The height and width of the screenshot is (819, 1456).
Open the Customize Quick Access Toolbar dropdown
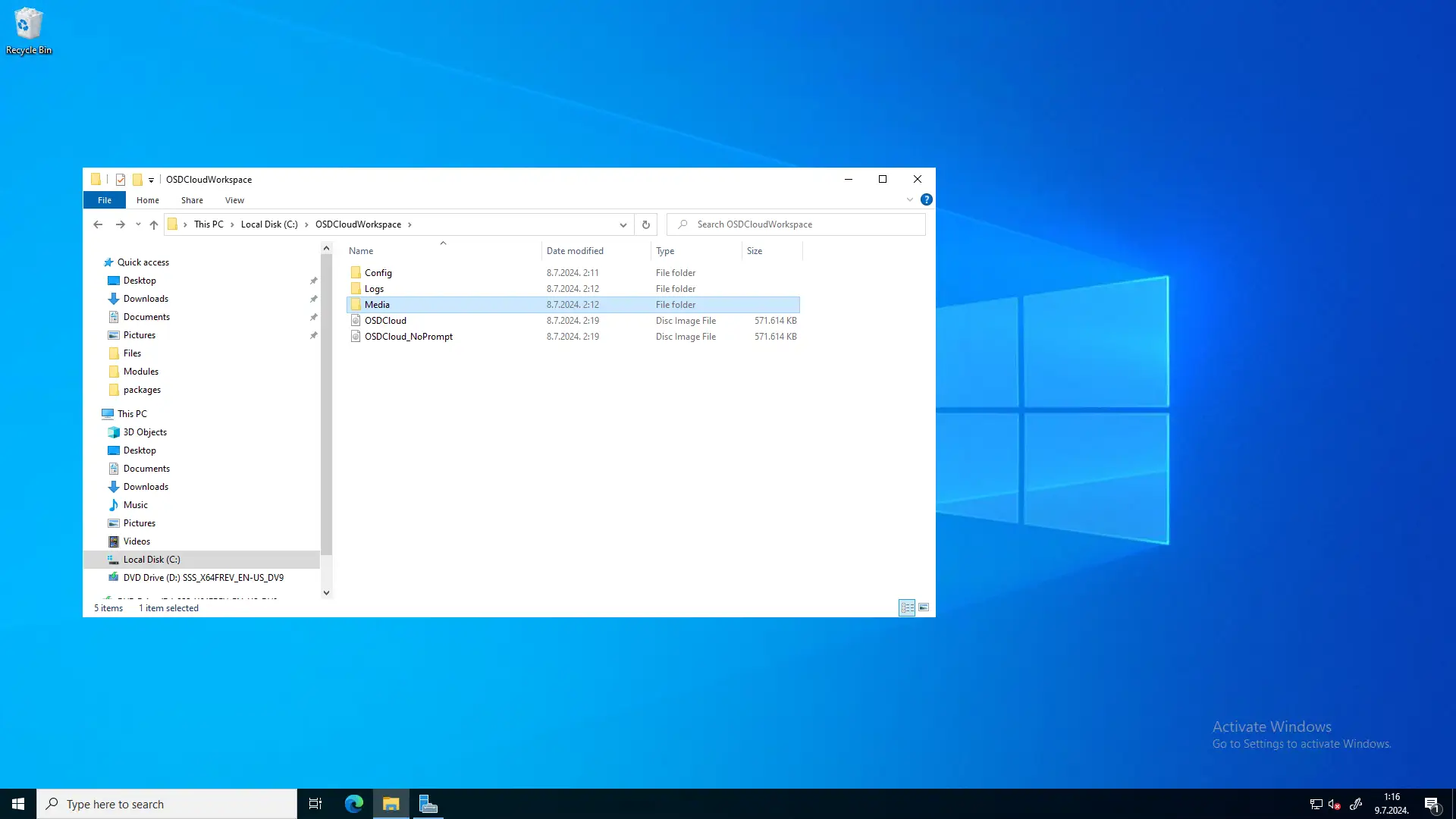(x=151, y=180)
